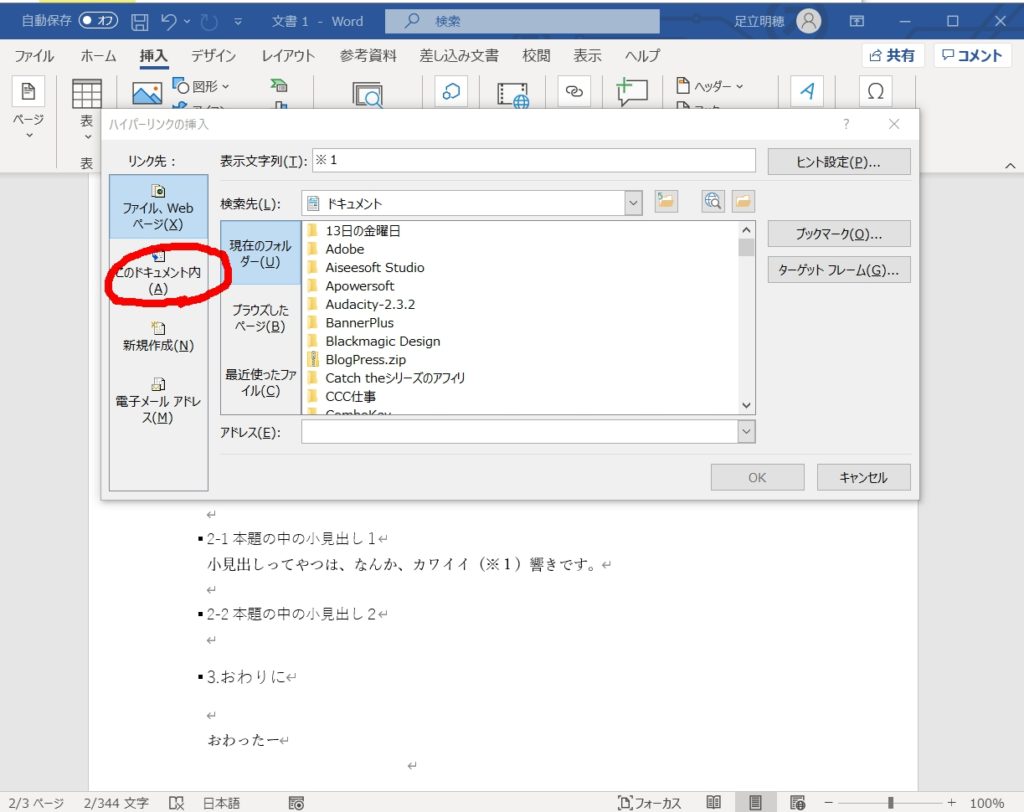Image resolution: width=1024 pixels, height=812 pixels.
Task: Expand the 検索先 folder dropdown
Action: point(632,203)
